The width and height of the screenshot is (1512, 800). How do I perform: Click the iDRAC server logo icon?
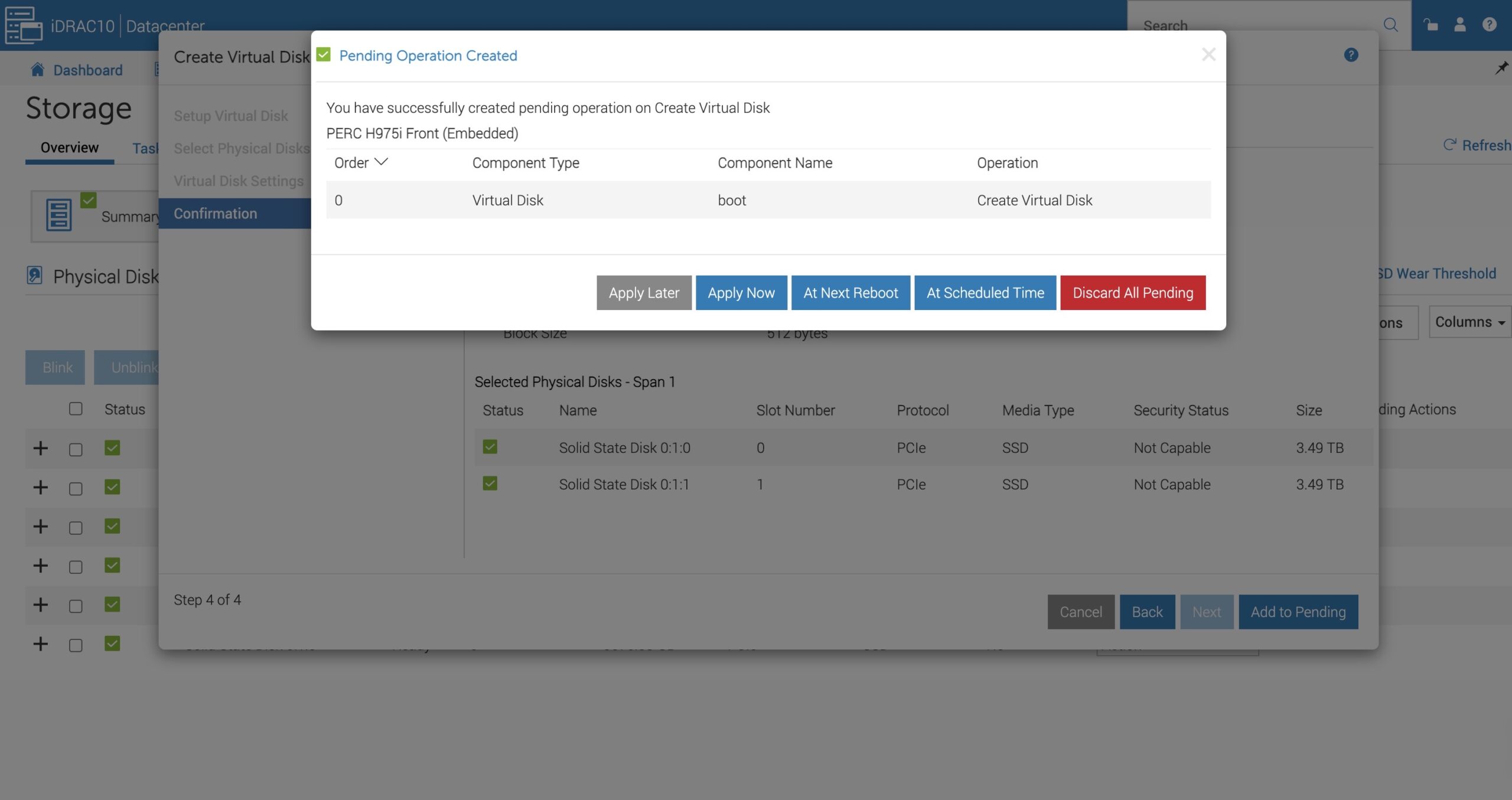tap(24, 25)
